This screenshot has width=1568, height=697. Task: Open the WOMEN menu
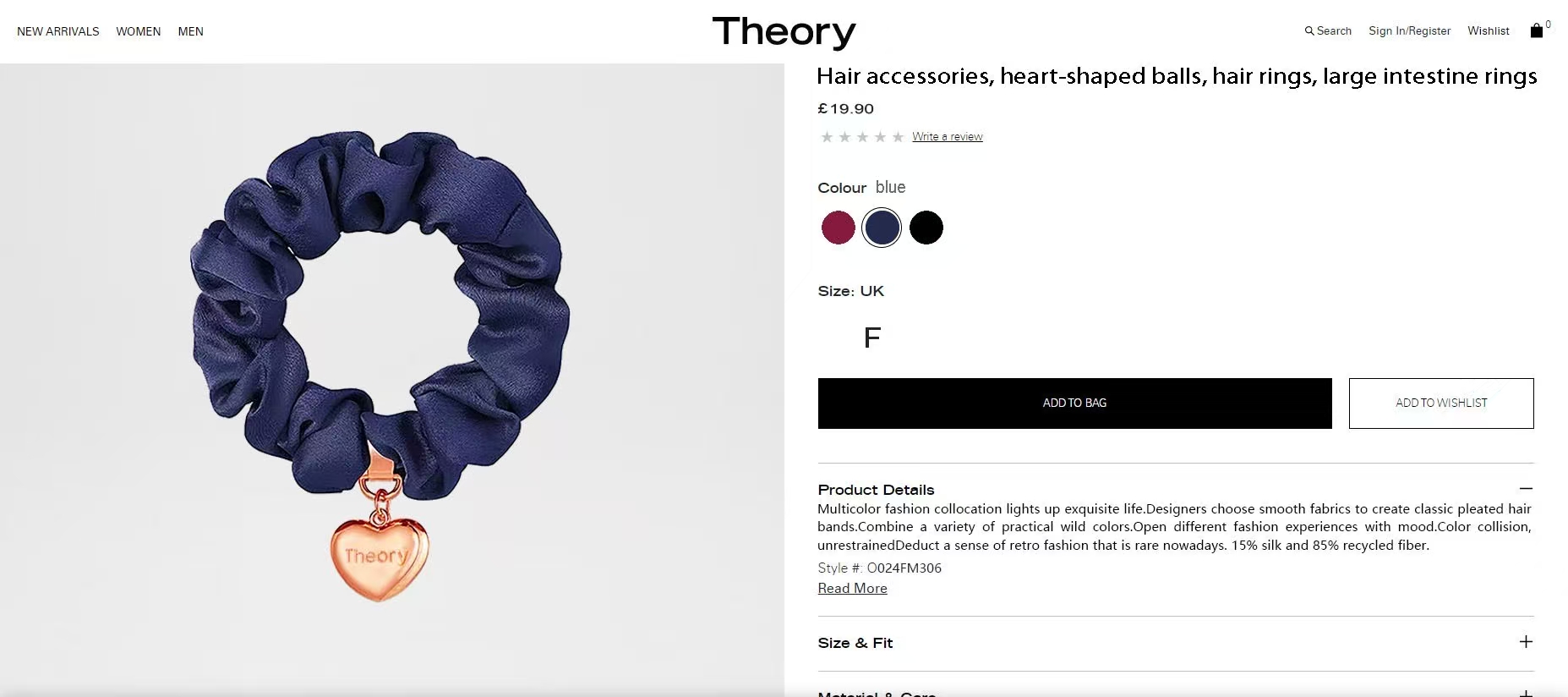(139, 31)
